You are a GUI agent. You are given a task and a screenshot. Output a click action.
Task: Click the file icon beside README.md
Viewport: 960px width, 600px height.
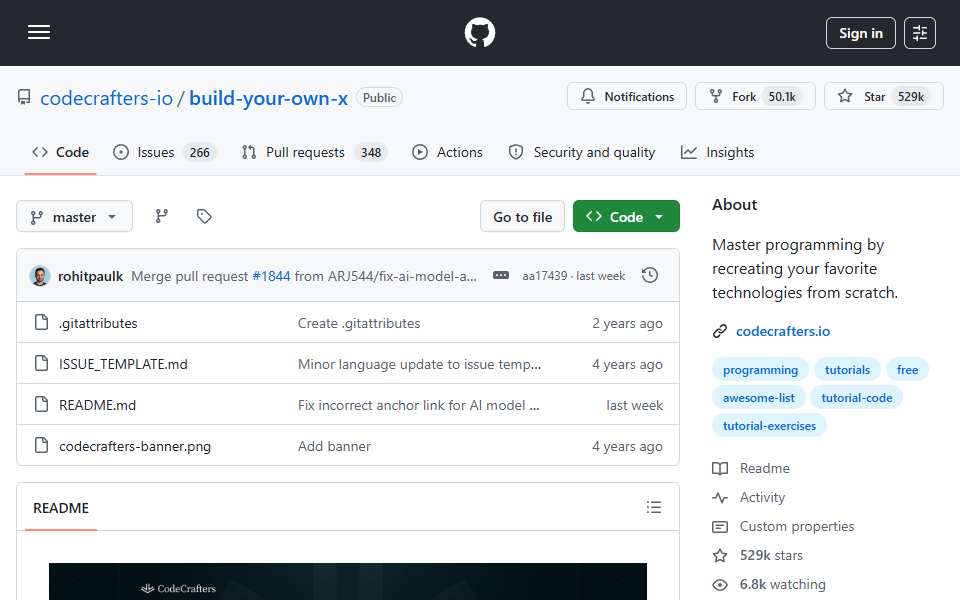pyautogui.click(x=41, y=404)
